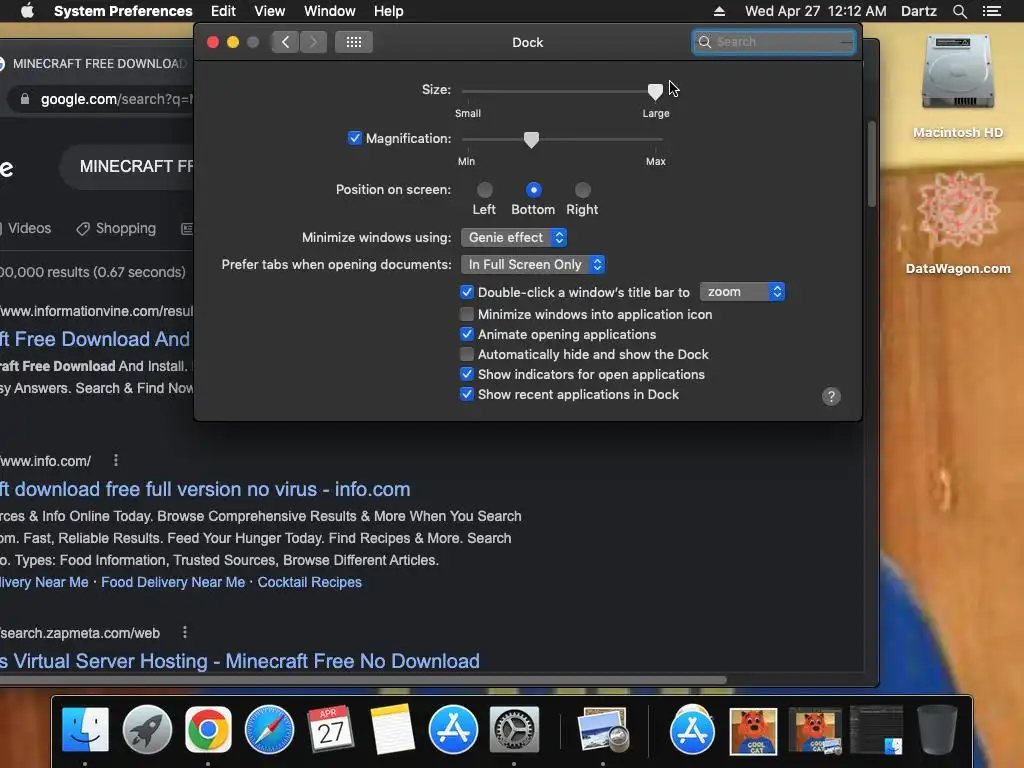The width and height of the screenshot is (1024, 768).
Task: Open more options for www.info.com result
Action: (x=116, y=460)
